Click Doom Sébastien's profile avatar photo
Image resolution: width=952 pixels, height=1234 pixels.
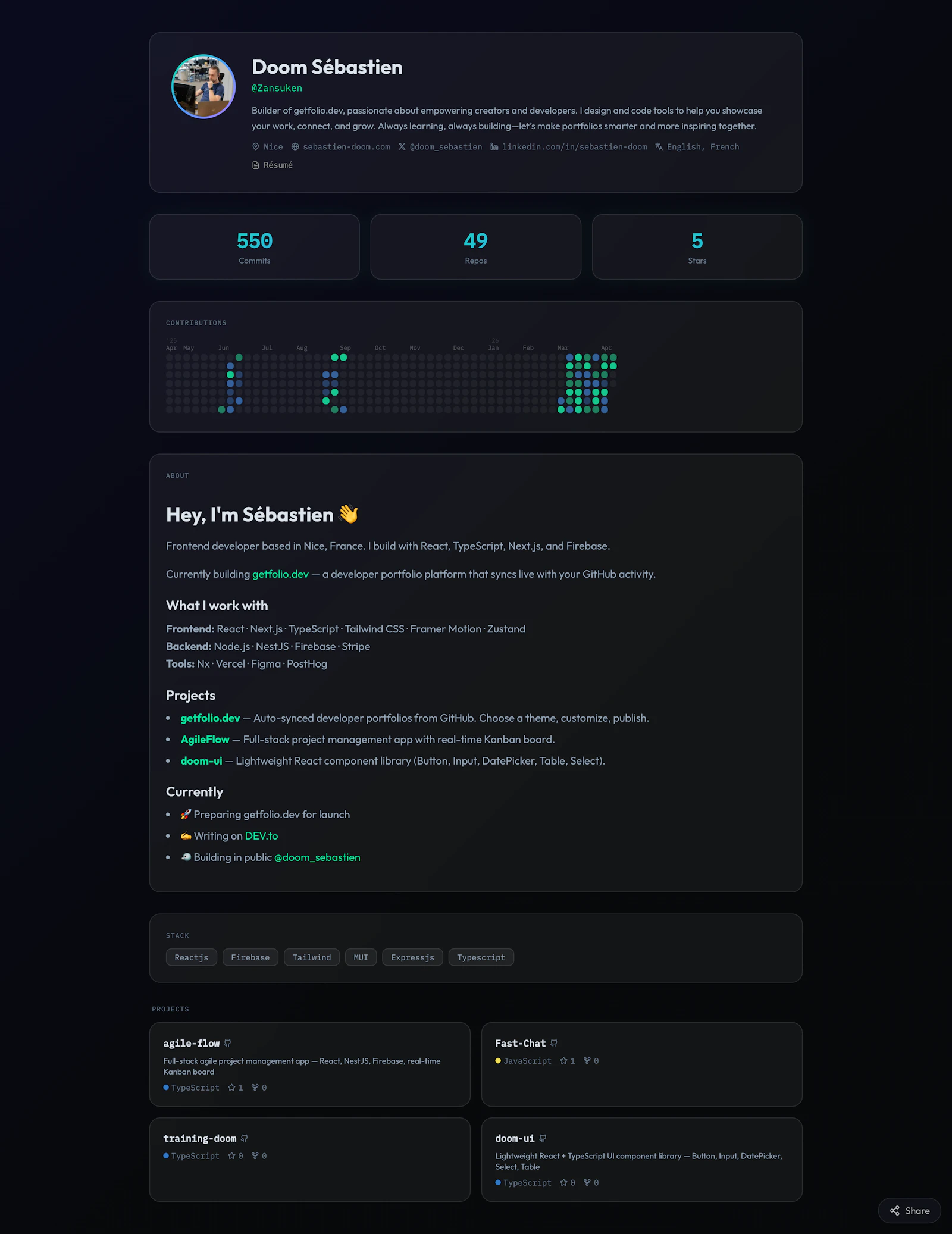202,86
